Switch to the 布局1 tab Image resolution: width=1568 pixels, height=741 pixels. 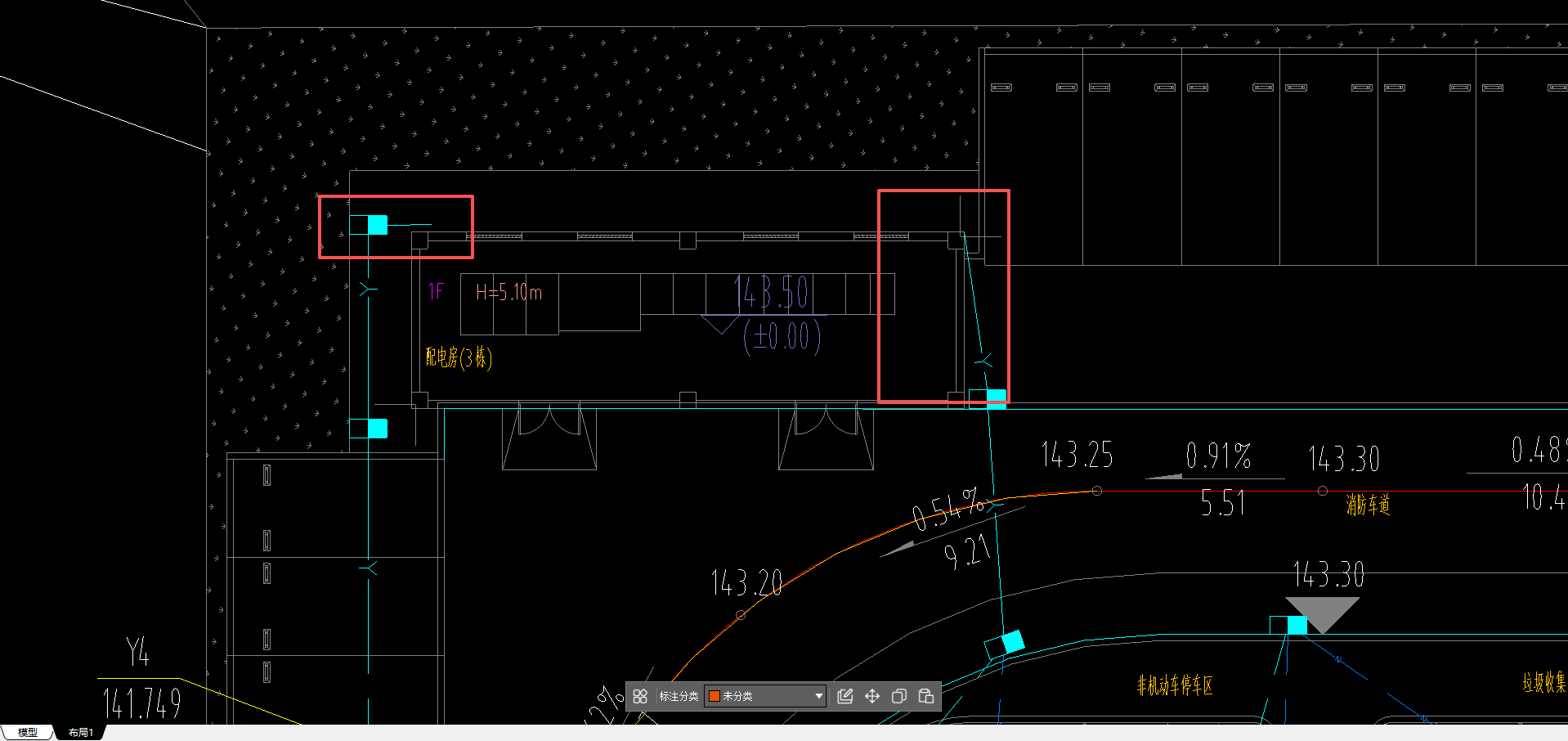tap(81, 732)
